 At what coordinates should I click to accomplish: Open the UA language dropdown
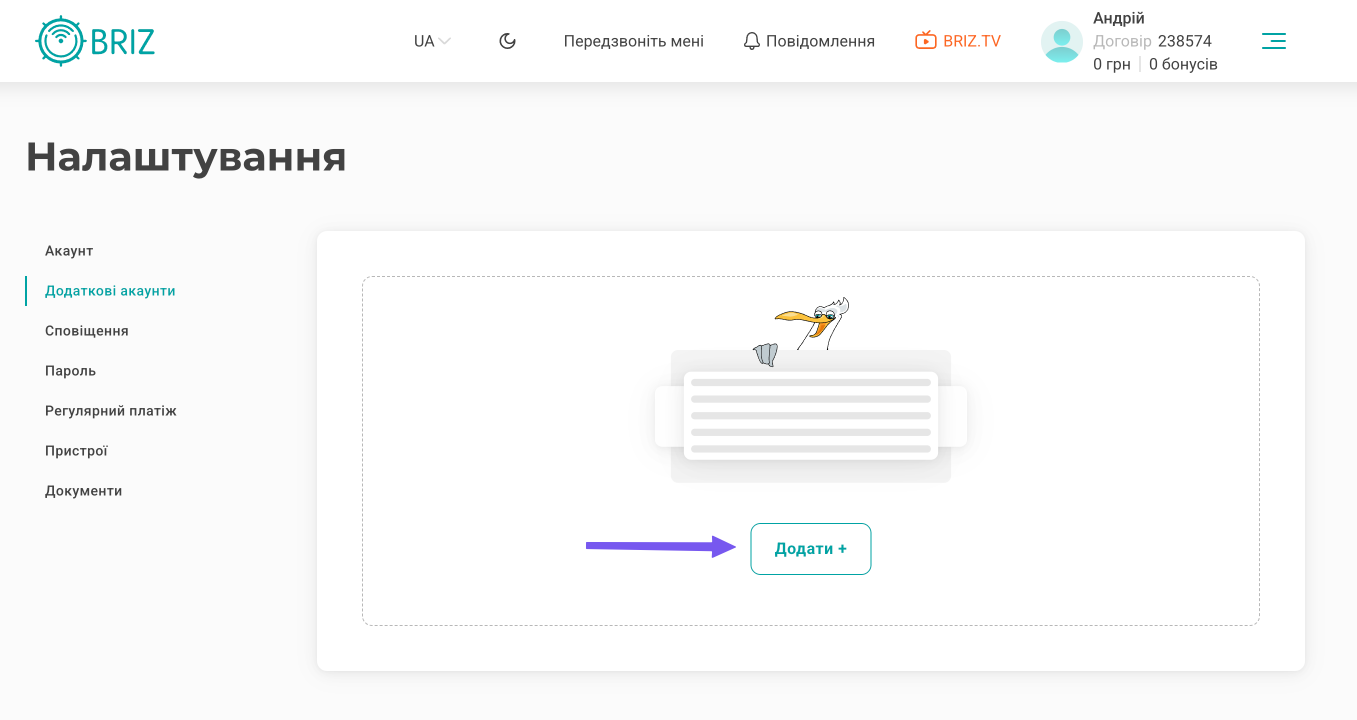click(x=432, y=41)
